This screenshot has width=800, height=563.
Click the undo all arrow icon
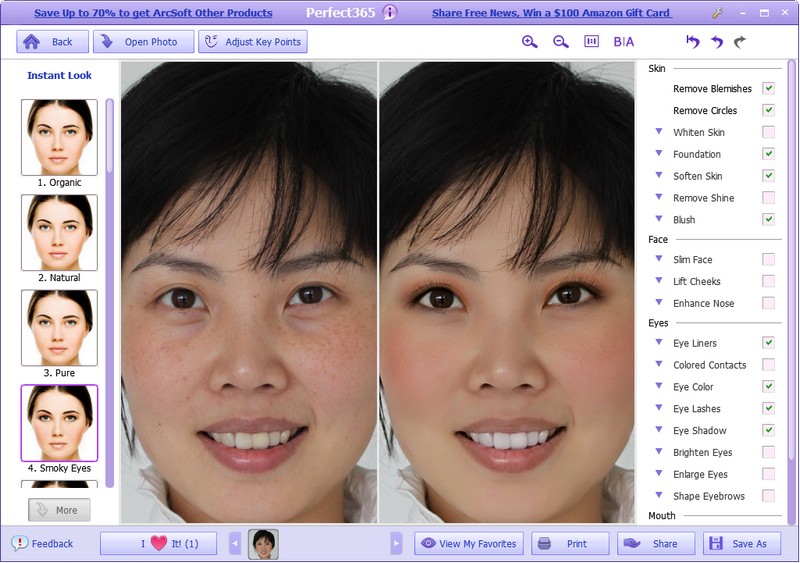(x=692, y=41)
